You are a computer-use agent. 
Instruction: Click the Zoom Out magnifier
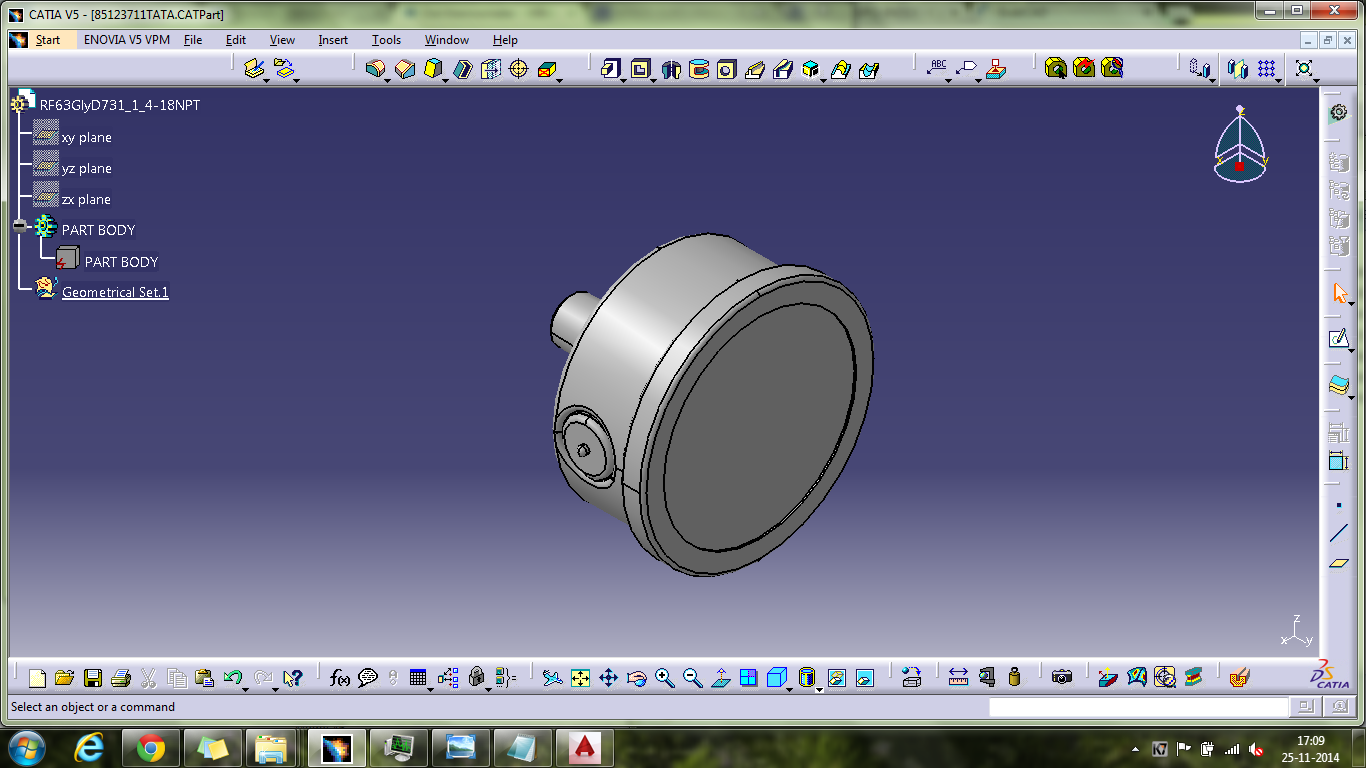(x=693, y=678)
